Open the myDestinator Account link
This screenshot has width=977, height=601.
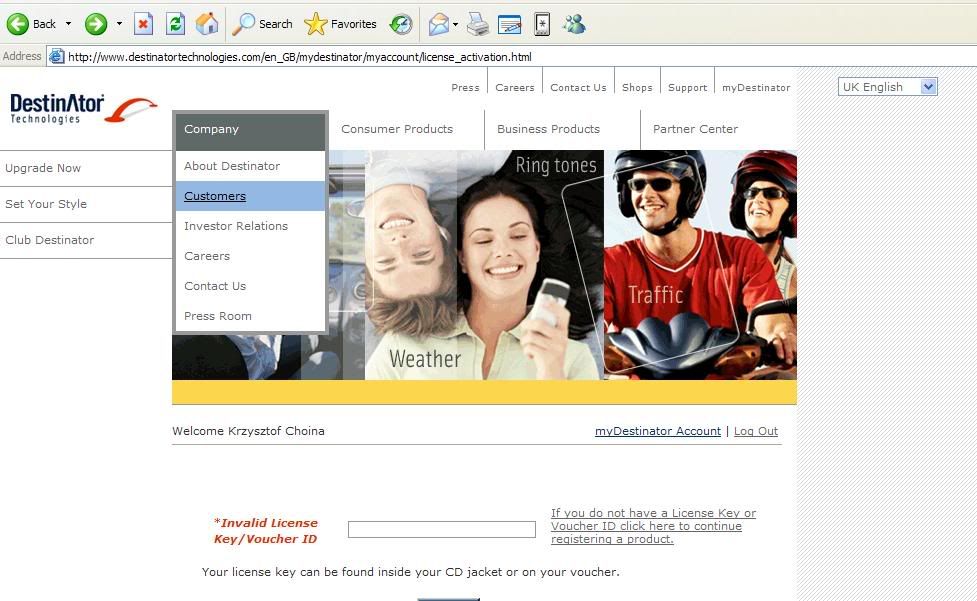tap(657, 431)
